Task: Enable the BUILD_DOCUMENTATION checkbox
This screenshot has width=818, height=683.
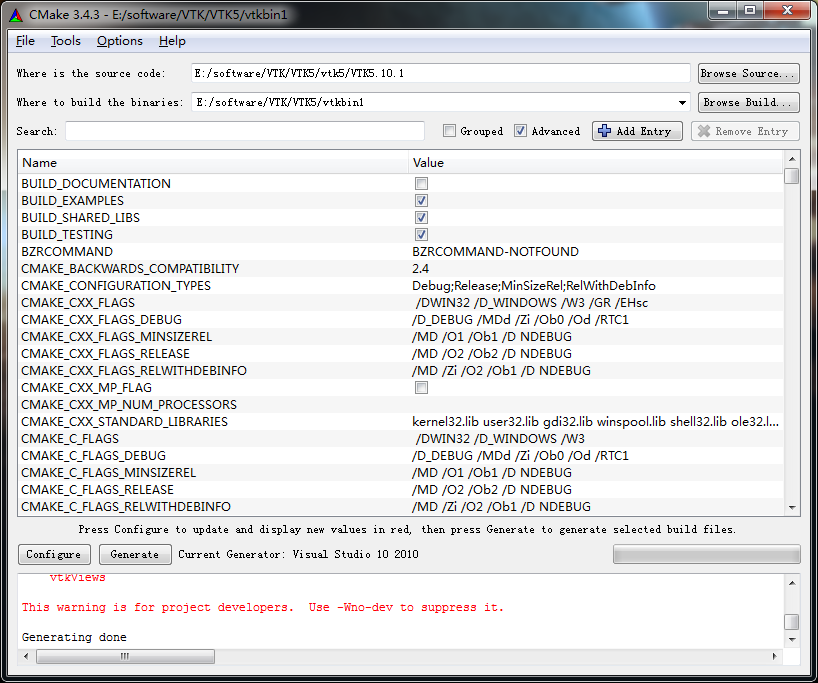Action: pyautogui.click(x=421, y=184)
